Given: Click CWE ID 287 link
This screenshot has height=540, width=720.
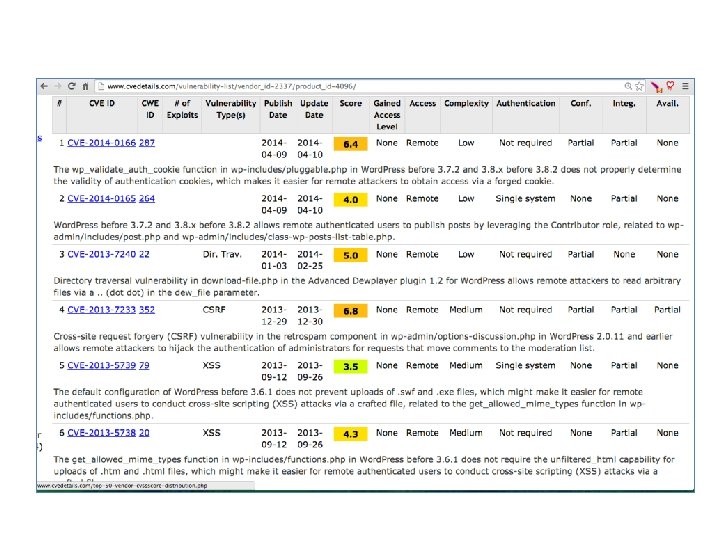Looking at the screenshot, I should (x=147, y=143).
